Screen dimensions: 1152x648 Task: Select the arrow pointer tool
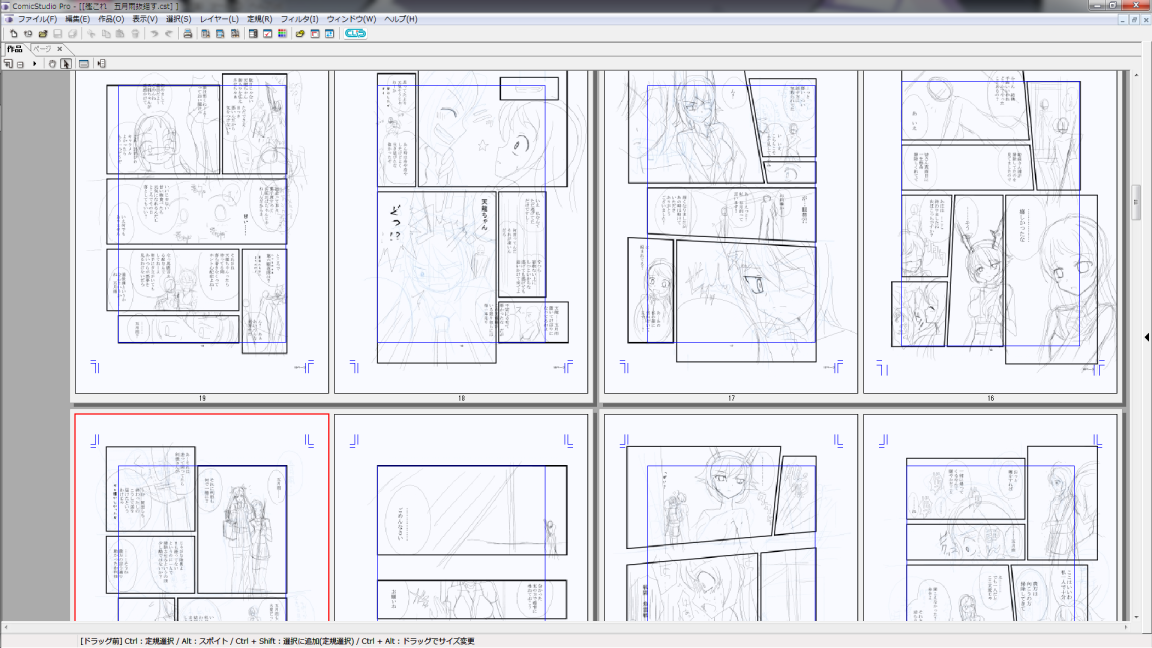pyautogui.click(x=66, y=64)
